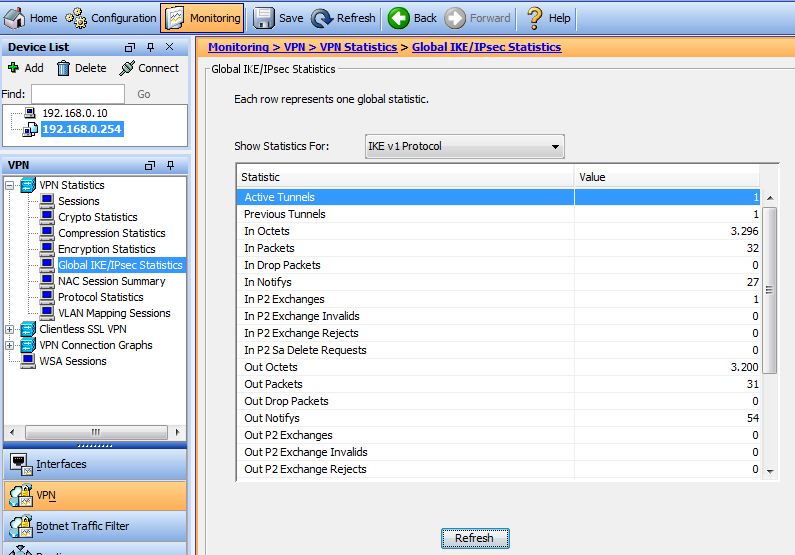795x555 pixels.
Task: Select the Out Notifys row
Action: point(498,418)
